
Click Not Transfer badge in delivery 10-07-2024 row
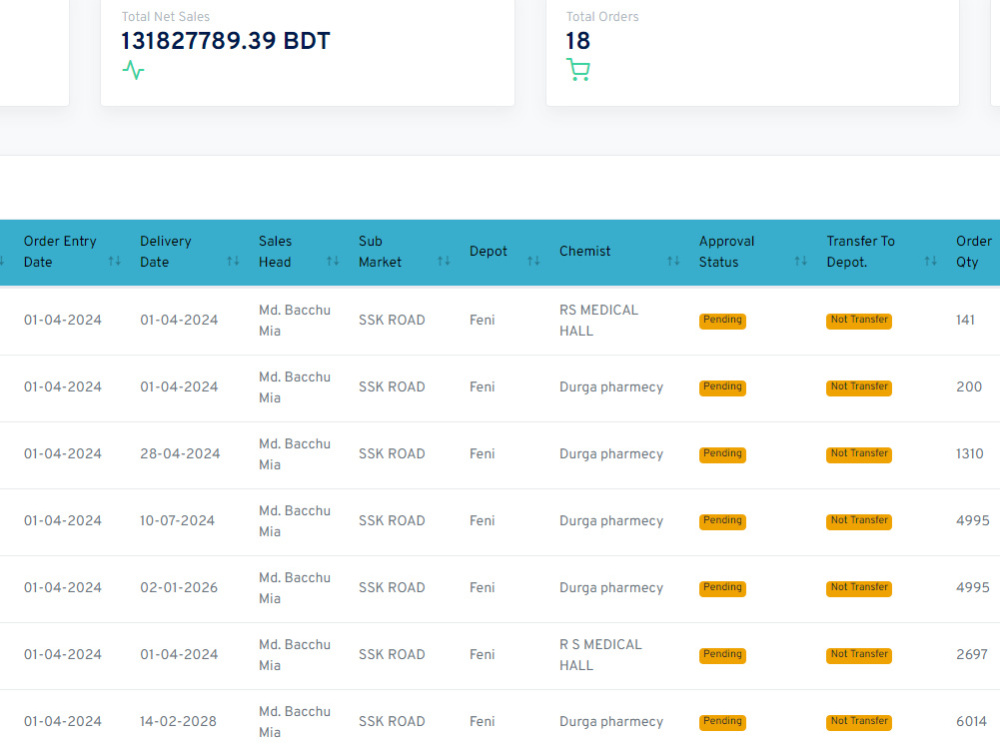[x=859, y=521]
